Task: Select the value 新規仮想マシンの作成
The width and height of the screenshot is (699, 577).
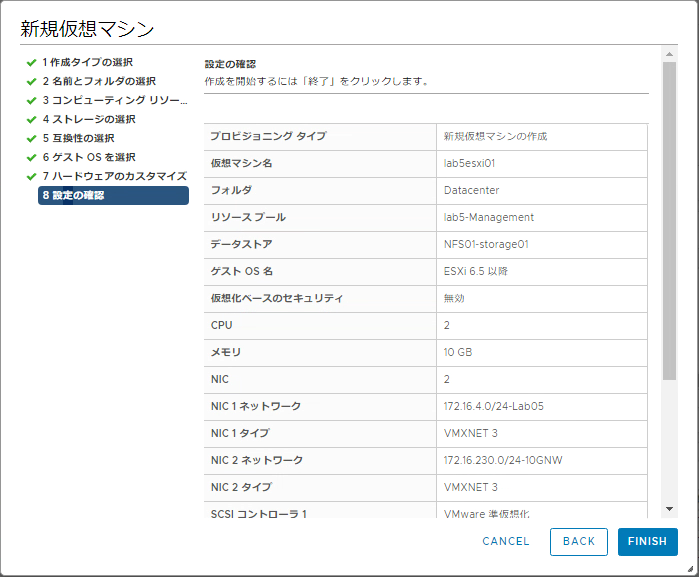Action: 495,136
